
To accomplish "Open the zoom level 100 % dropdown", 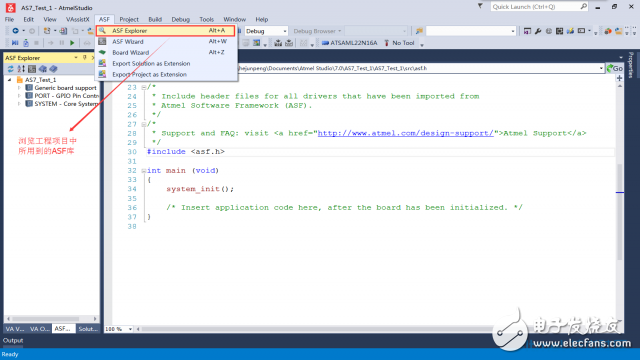I will pos(130,329).
